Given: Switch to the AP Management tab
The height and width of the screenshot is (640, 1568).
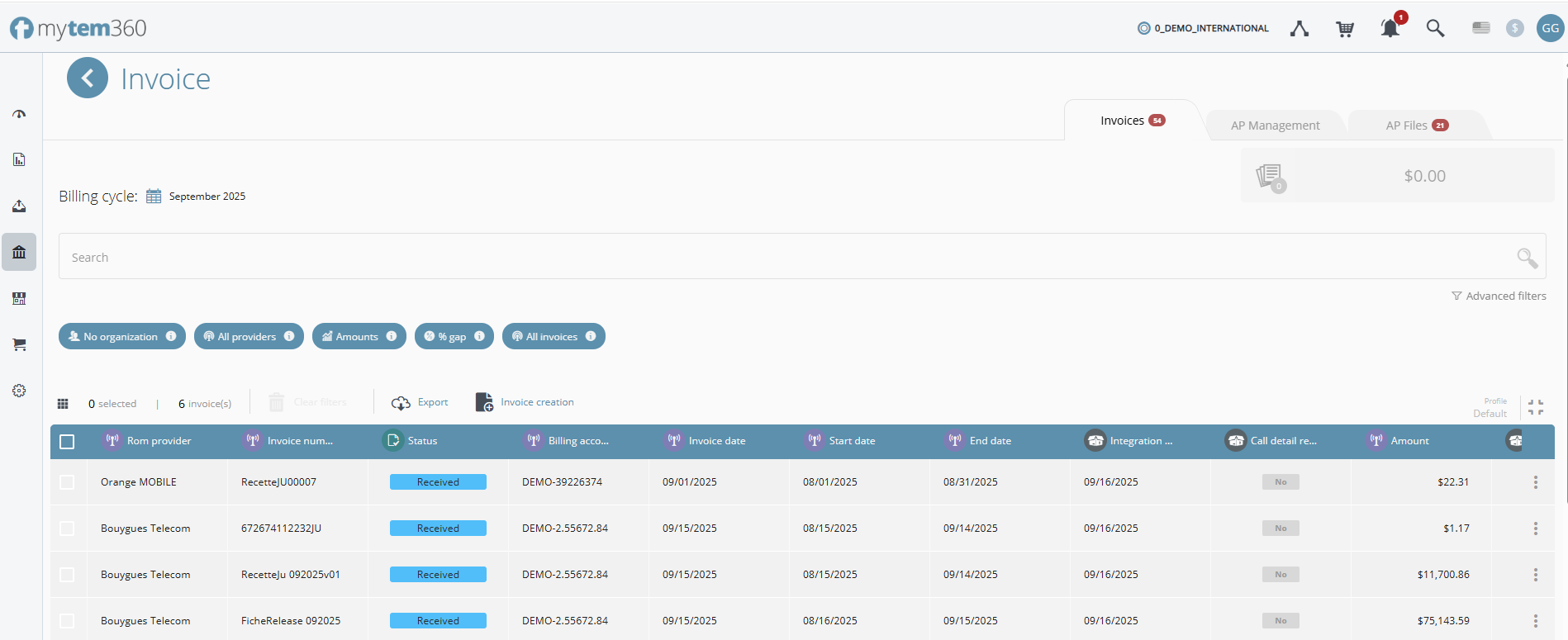Looking at the screenshot, I should click(x=1275, y=126).
